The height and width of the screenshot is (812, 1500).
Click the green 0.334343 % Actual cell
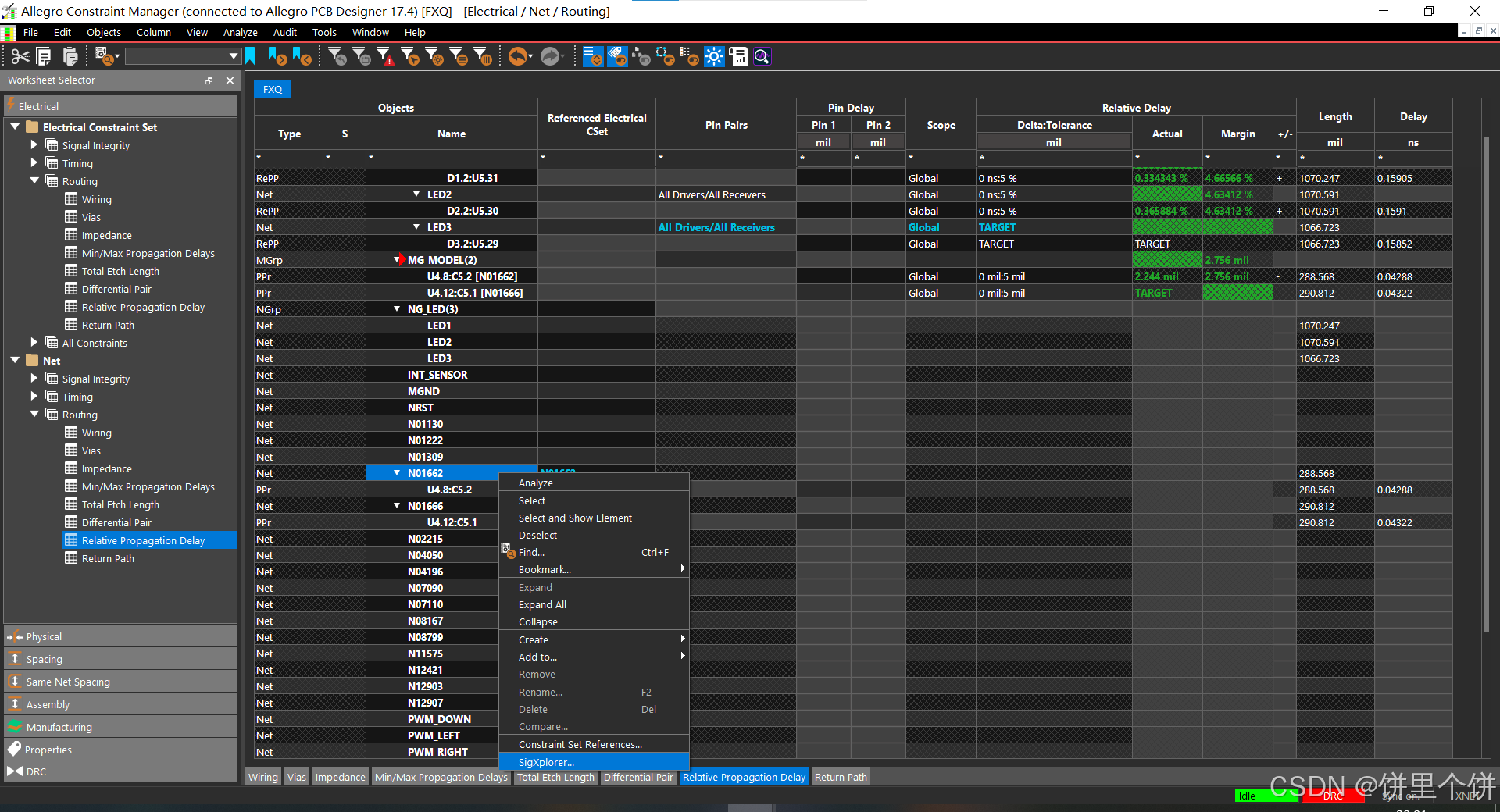tap(1167, 178)
